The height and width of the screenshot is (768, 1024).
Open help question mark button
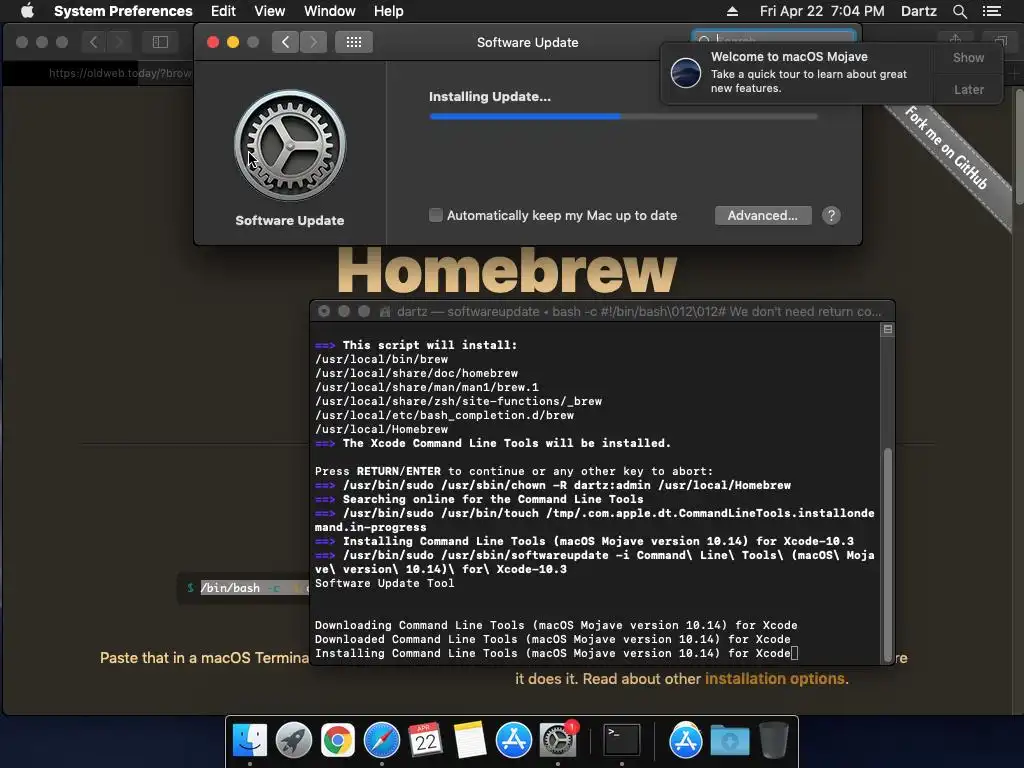[x=831, y=216]
